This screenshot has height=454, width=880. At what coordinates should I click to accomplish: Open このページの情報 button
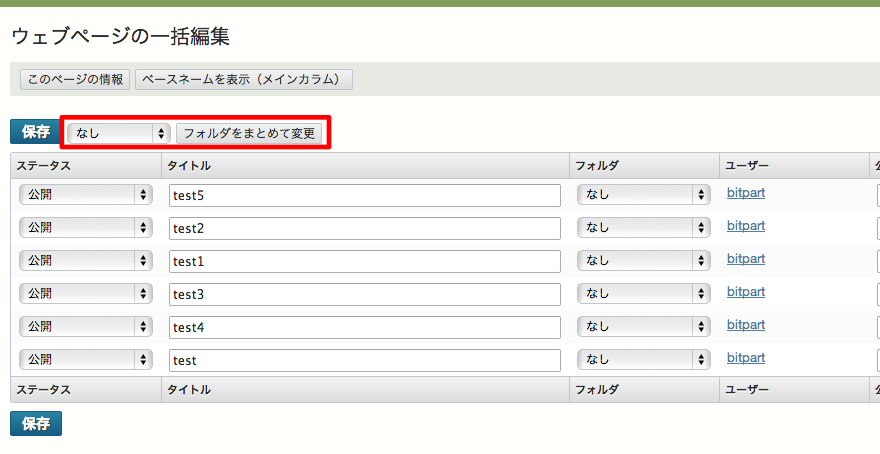[x=75, y=80]
